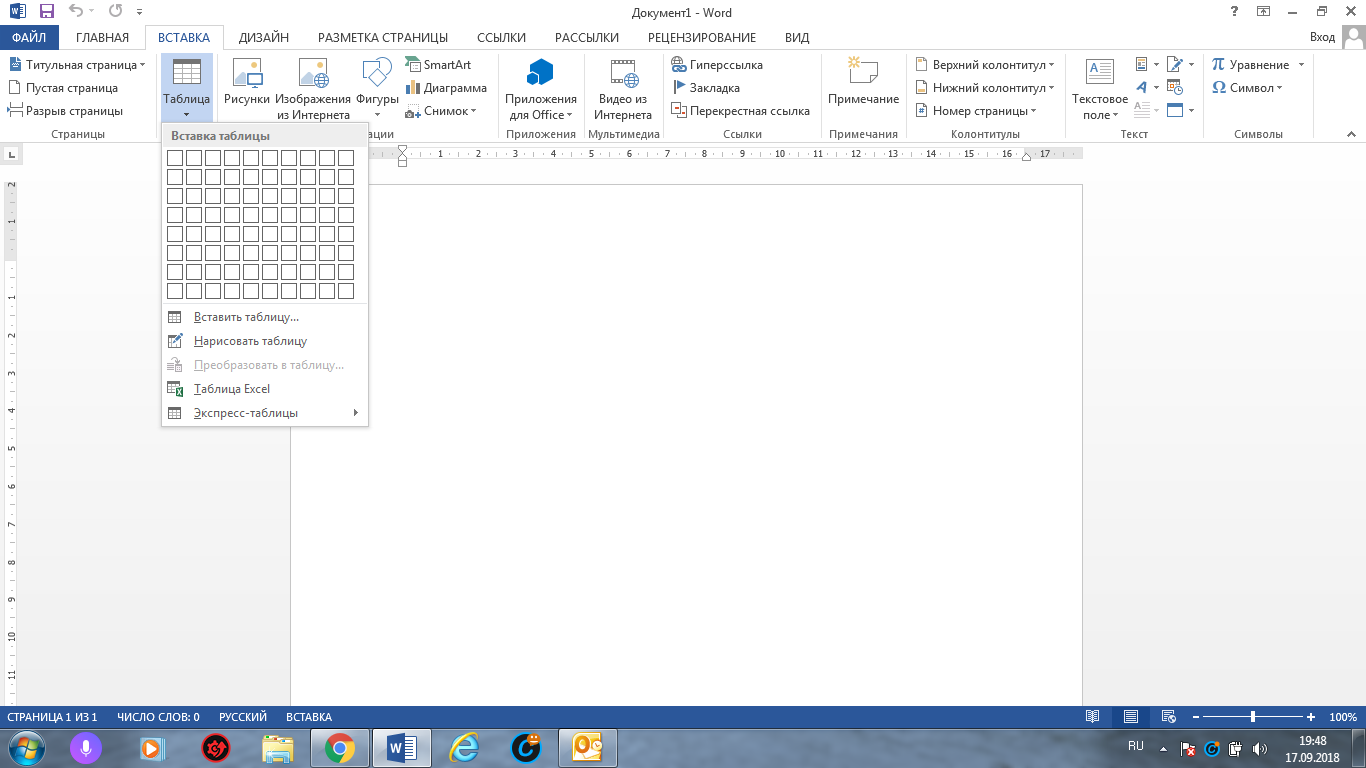Insert a signature line
The width and height of the screenshot is (1366, 768).
(x=1180, y=64)
